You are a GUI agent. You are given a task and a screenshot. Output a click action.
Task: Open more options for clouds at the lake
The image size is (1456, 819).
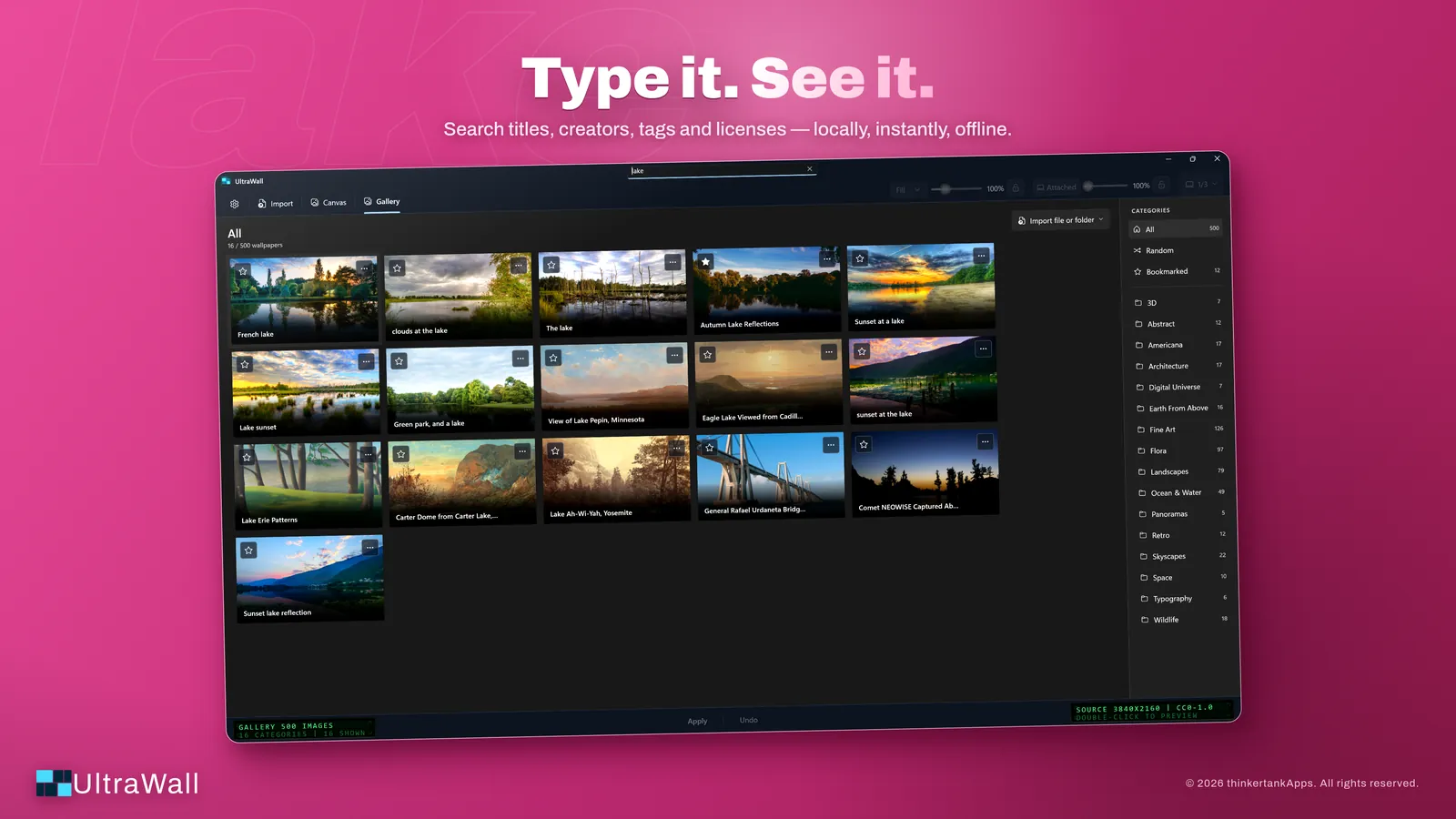[519, 266]
